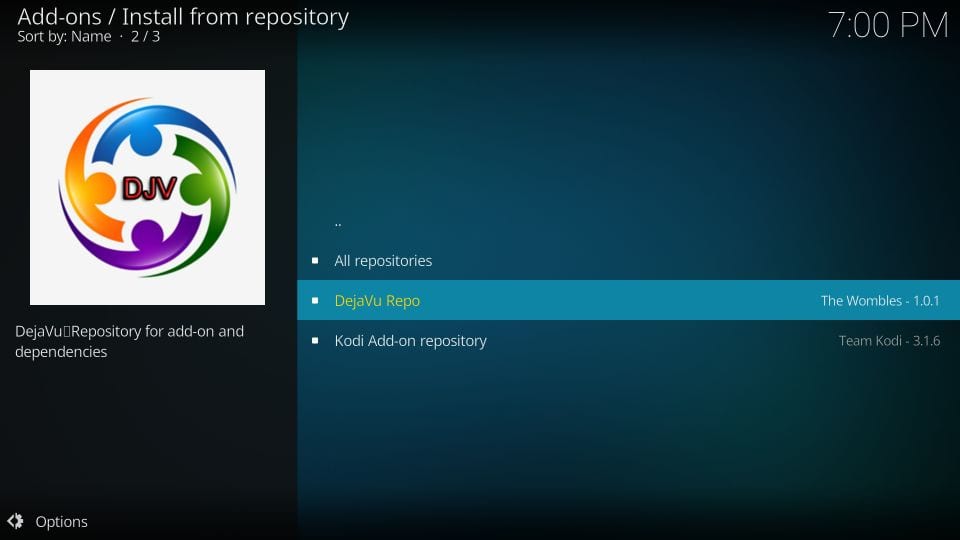The image size is (960, 540).
Task: Open the Options label text
Action: (61, 522)
